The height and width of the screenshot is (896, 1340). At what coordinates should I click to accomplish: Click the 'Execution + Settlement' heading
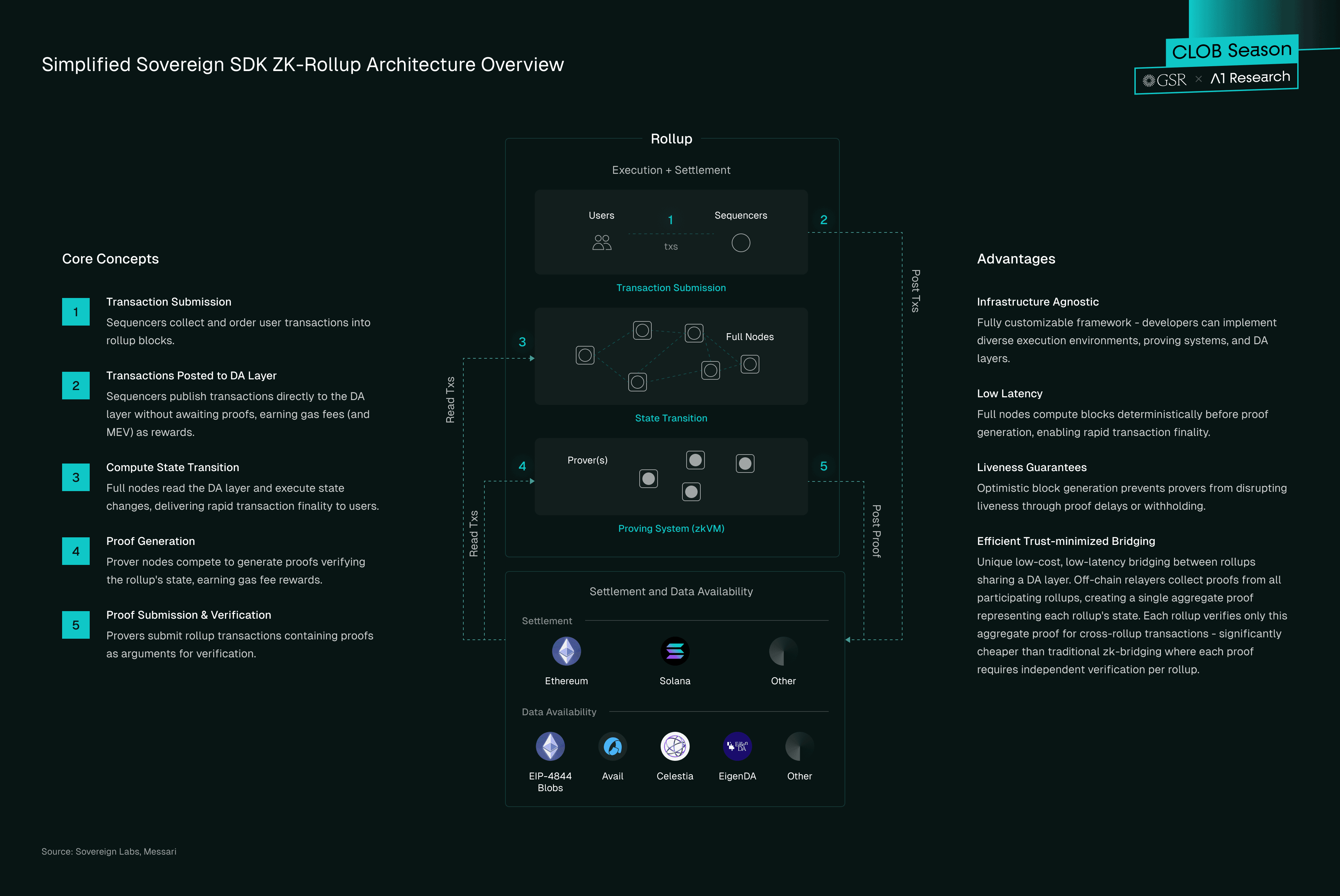coord(671,170)
